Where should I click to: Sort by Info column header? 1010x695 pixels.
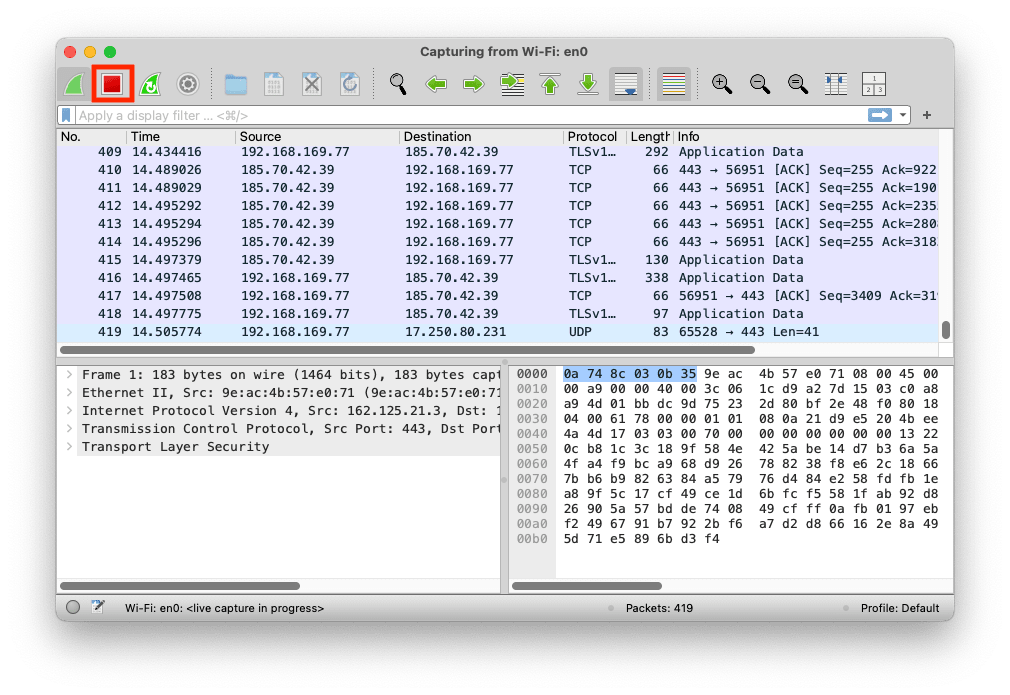coord(805,137)
